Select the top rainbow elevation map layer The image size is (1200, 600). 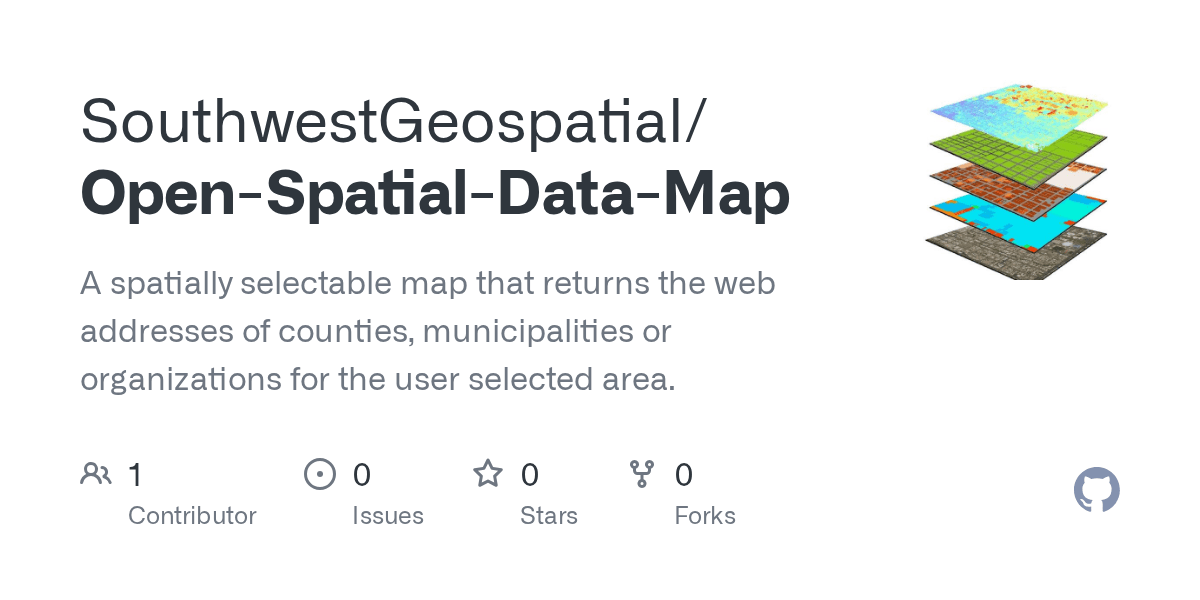click(1020, 108)
